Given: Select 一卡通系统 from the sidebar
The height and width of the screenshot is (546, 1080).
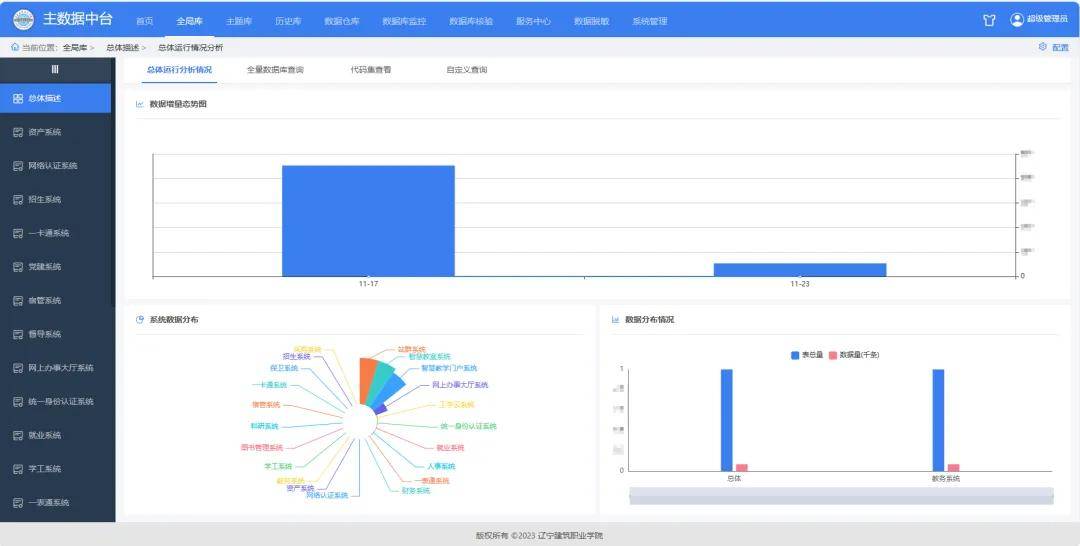Looking at the screenshot, I should pyautogui.click(x=48, y=233).
